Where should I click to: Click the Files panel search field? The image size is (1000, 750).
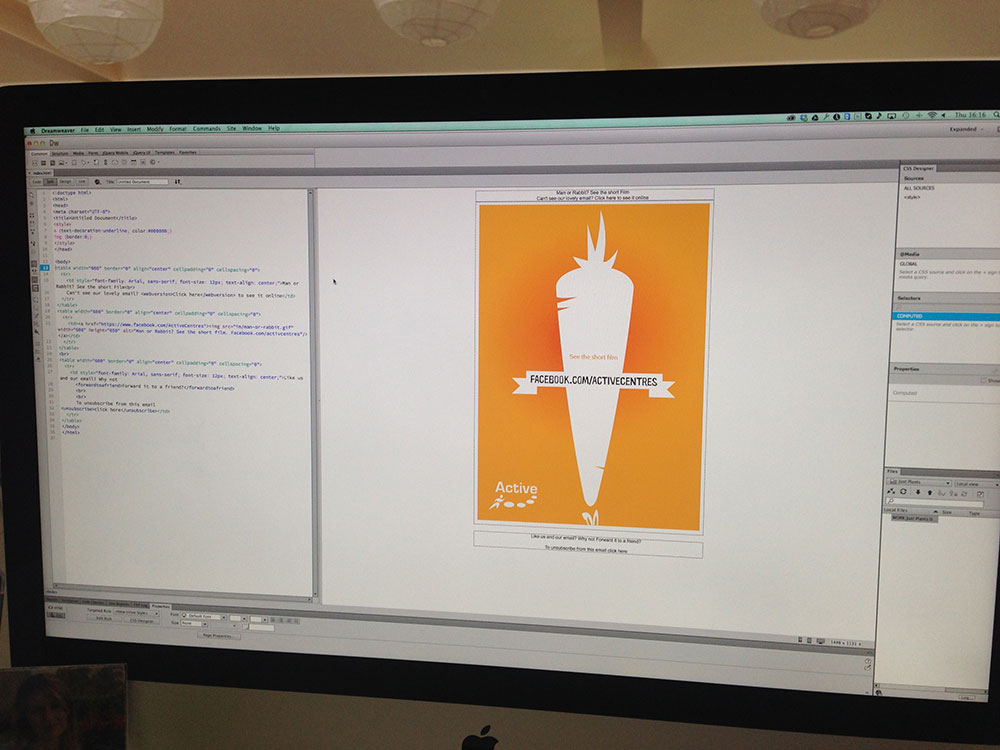[x=934, y=502]
